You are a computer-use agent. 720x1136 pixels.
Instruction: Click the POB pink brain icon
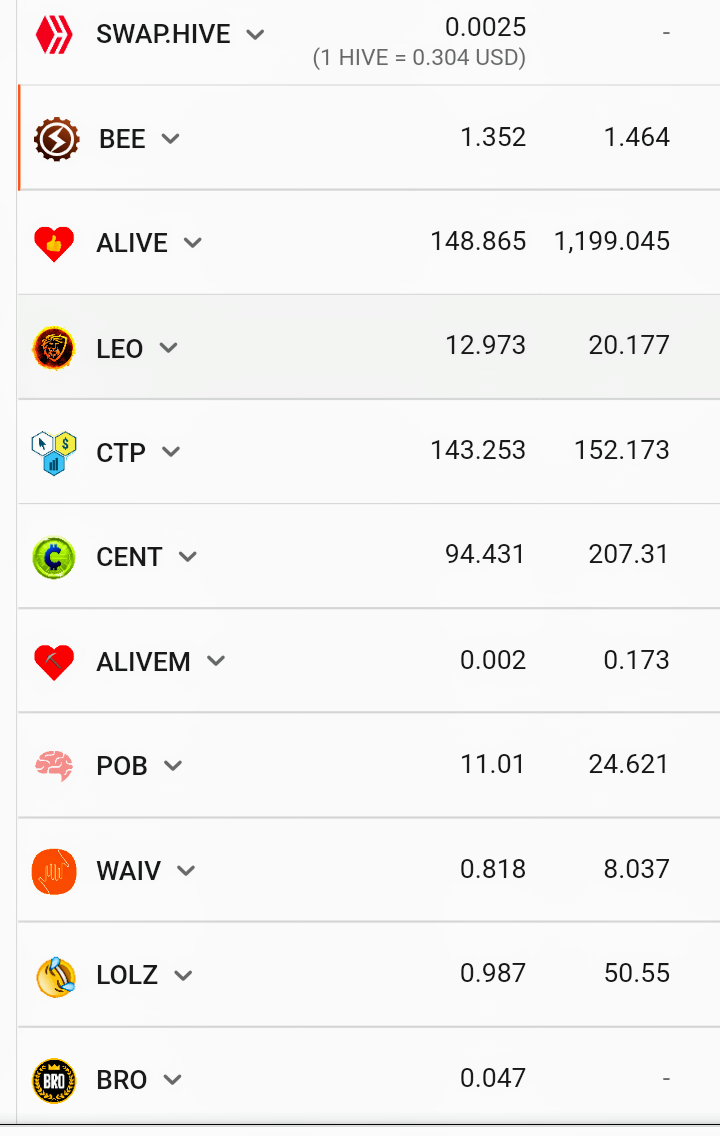click(54, 766)
